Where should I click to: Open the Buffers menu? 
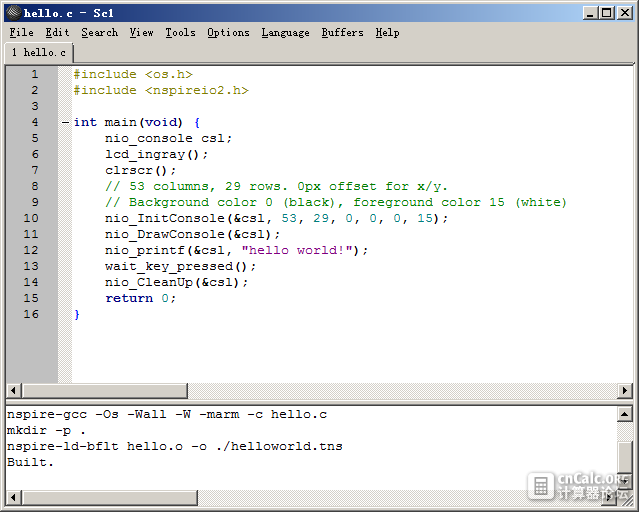[342, 33]
